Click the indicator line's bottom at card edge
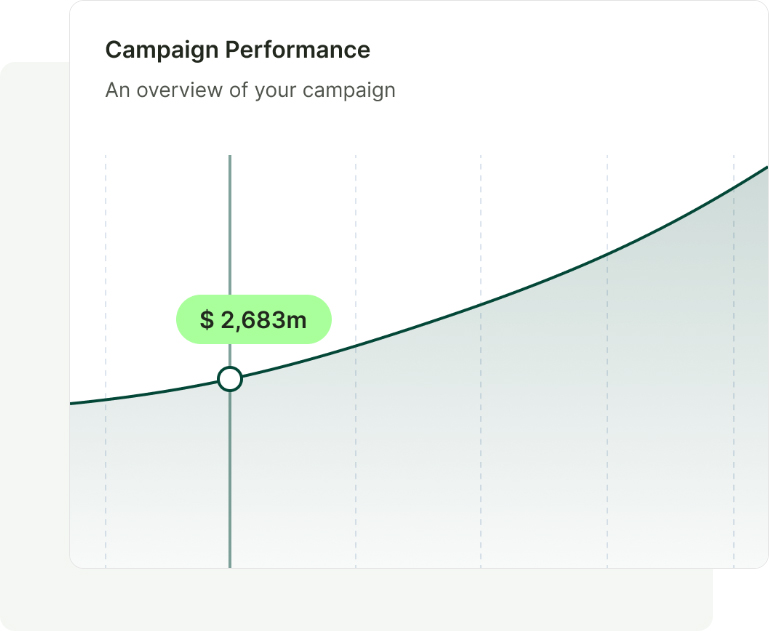The image size is (769, 631). coord(230,564)
